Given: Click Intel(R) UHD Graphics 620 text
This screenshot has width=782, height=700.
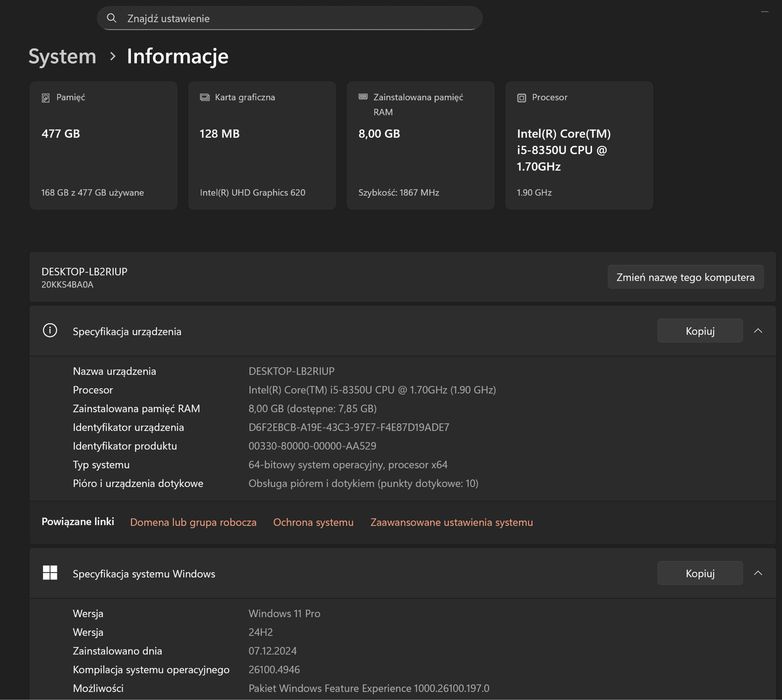Looking at the screenshot, I should point(252,192).
